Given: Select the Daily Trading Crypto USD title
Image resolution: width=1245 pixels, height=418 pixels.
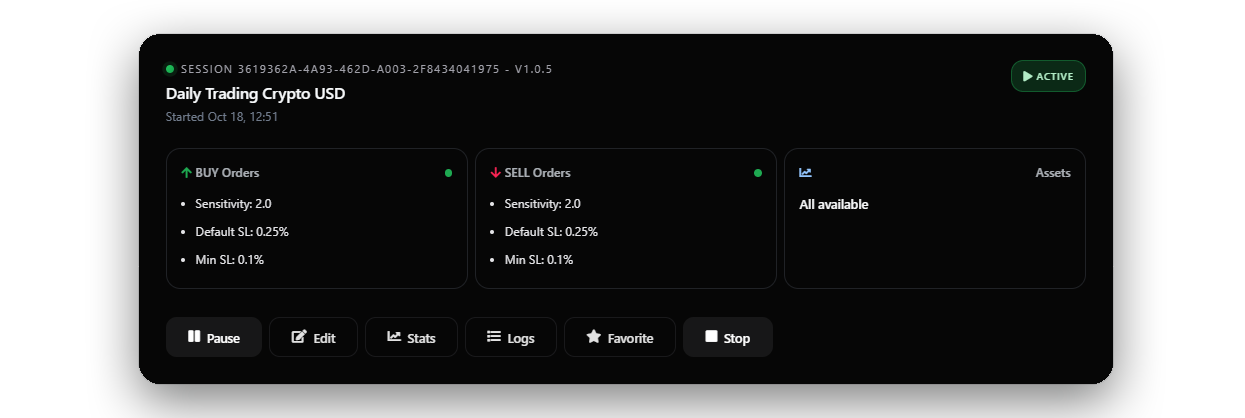Looking at the screenshot, I should 255,93.
